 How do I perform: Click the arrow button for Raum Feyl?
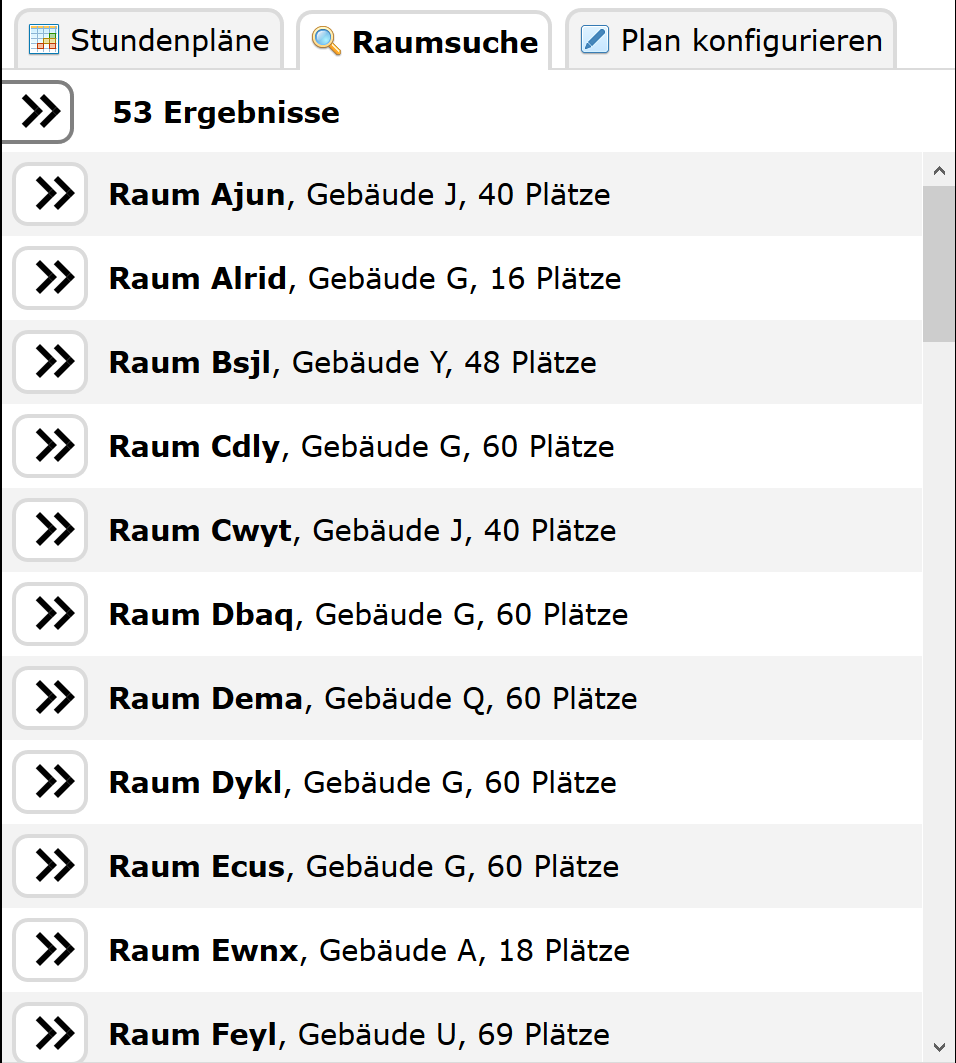(x=49, y=1034)
